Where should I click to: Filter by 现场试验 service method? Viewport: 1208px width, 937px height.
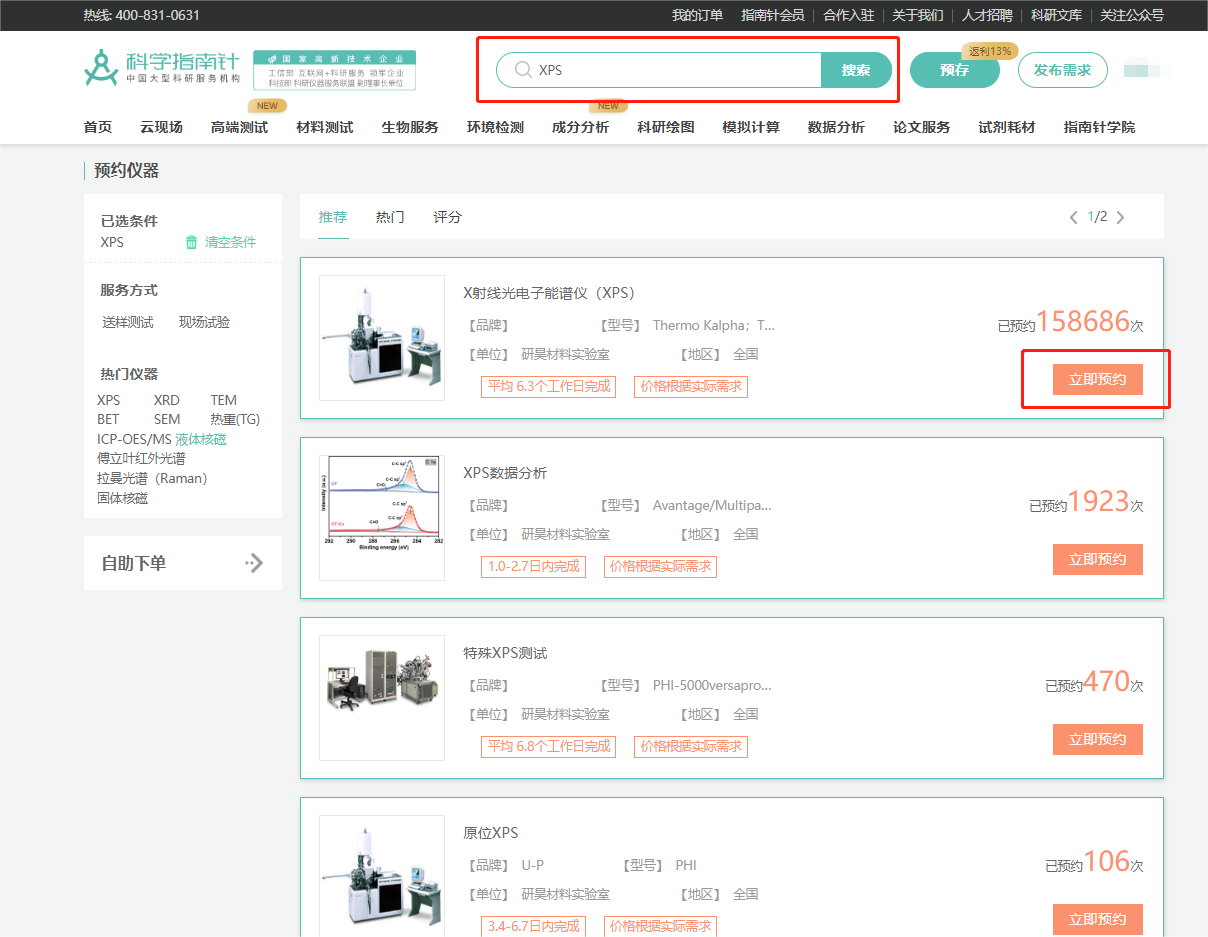click(204, 322)
